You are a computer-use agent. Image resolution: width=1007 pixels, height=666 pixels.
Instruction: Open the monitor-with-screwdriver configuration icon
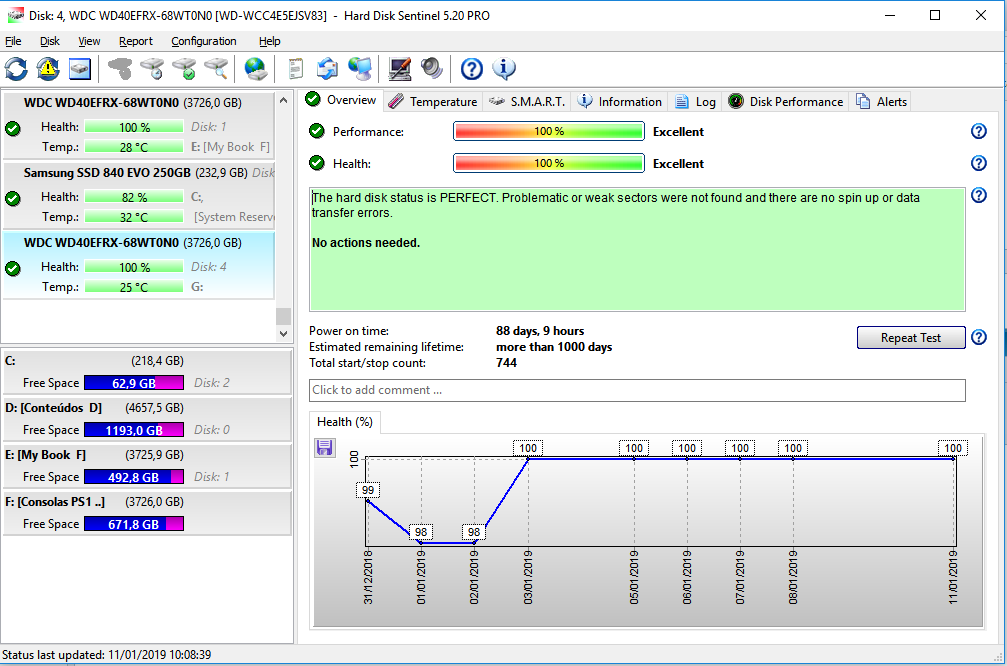point(399,69)
